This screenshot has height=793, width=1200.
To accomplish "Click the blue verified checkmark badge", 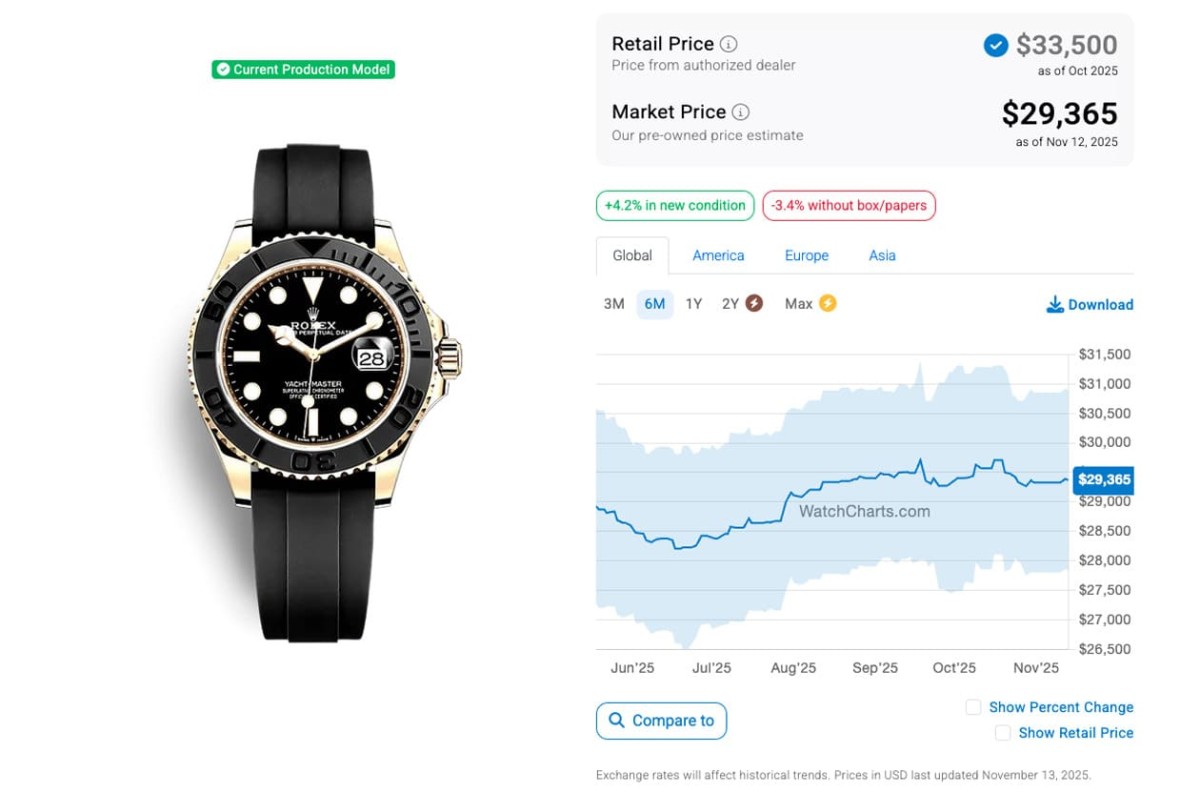I will click(995, 45).
